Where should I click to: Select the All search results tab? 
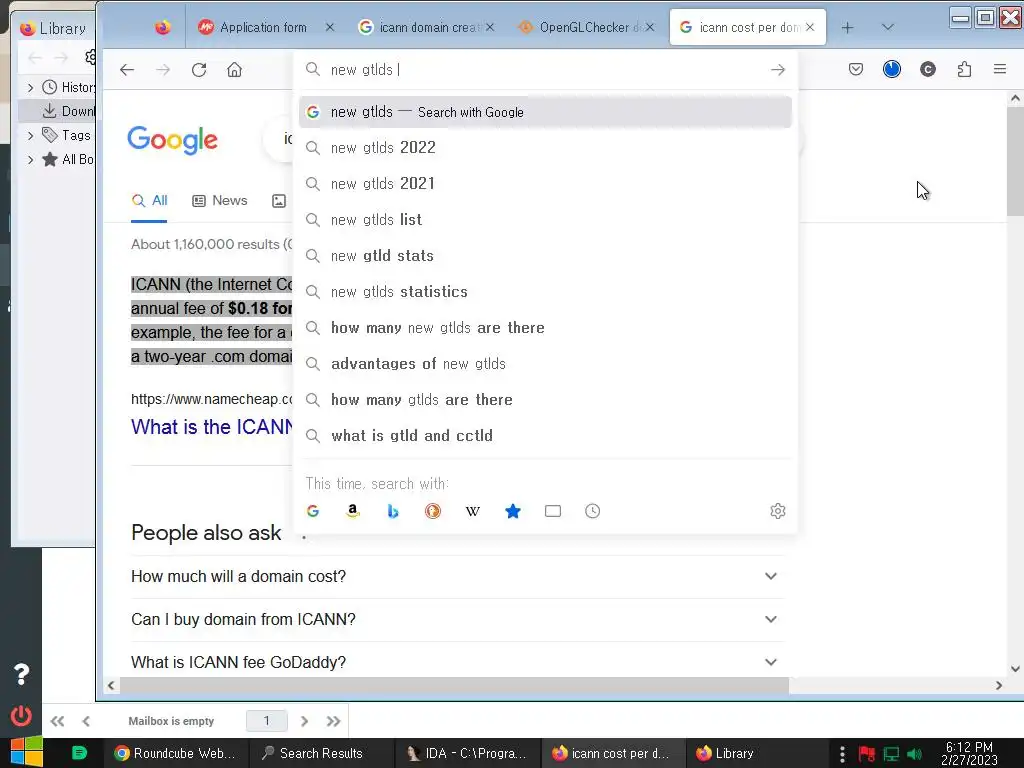(150, 200)
